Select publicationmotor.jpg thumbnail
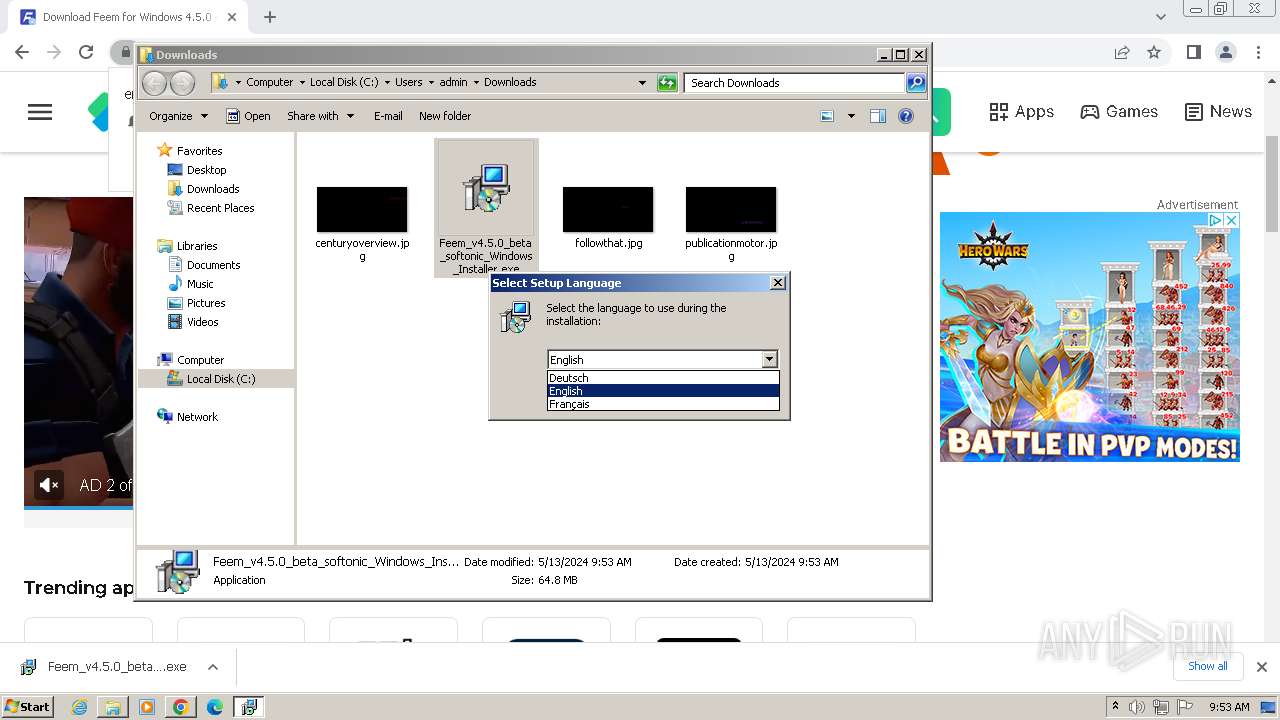Image resolution: width=1280 pixels, height=720 pixels. (x=731, y=209)
